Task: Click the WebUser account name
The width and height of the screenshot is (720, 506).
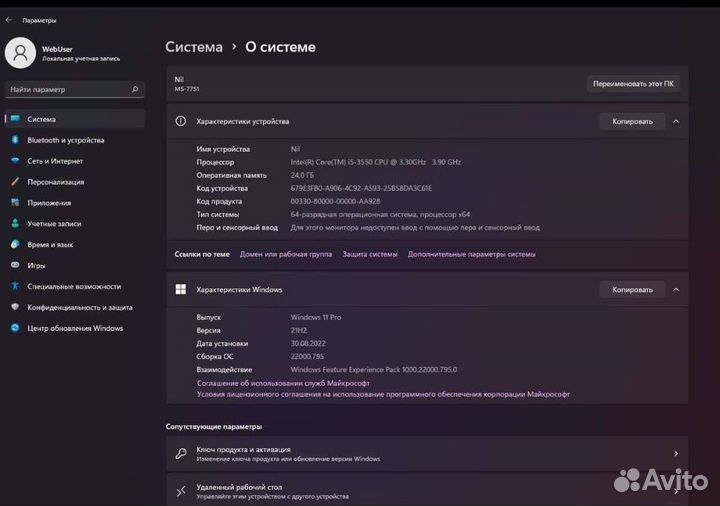Action: (x=57, y=49)
